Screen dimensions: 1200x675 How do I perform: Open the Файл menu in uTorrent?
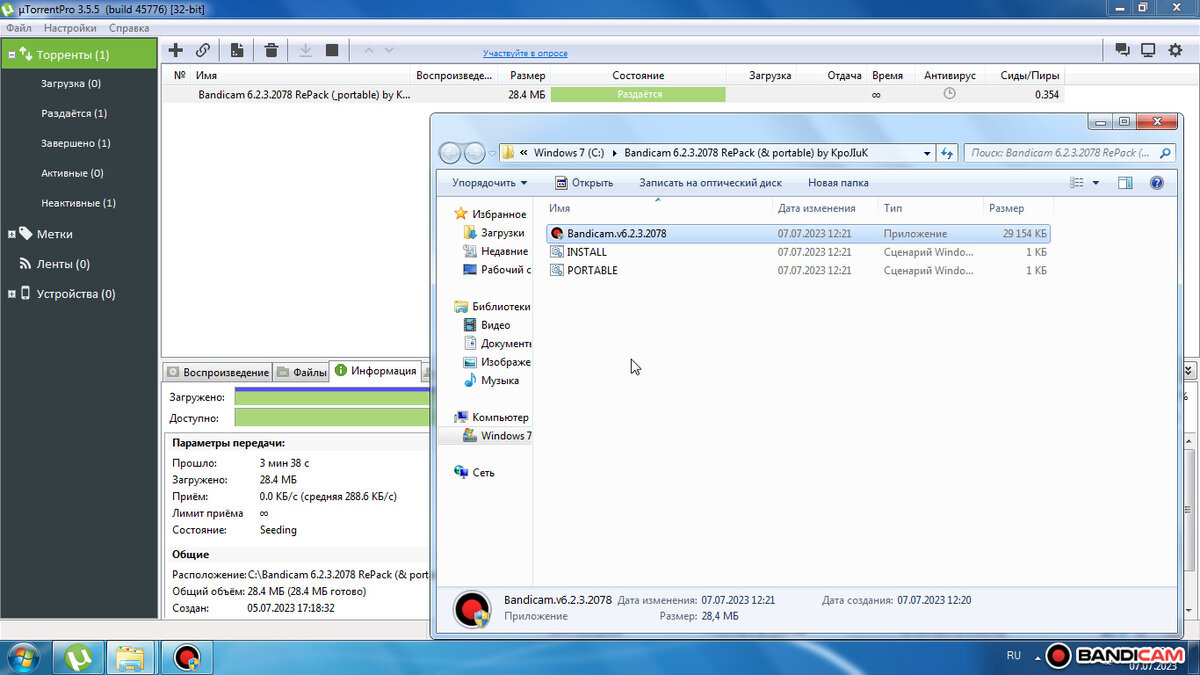(x=18, y=28)
